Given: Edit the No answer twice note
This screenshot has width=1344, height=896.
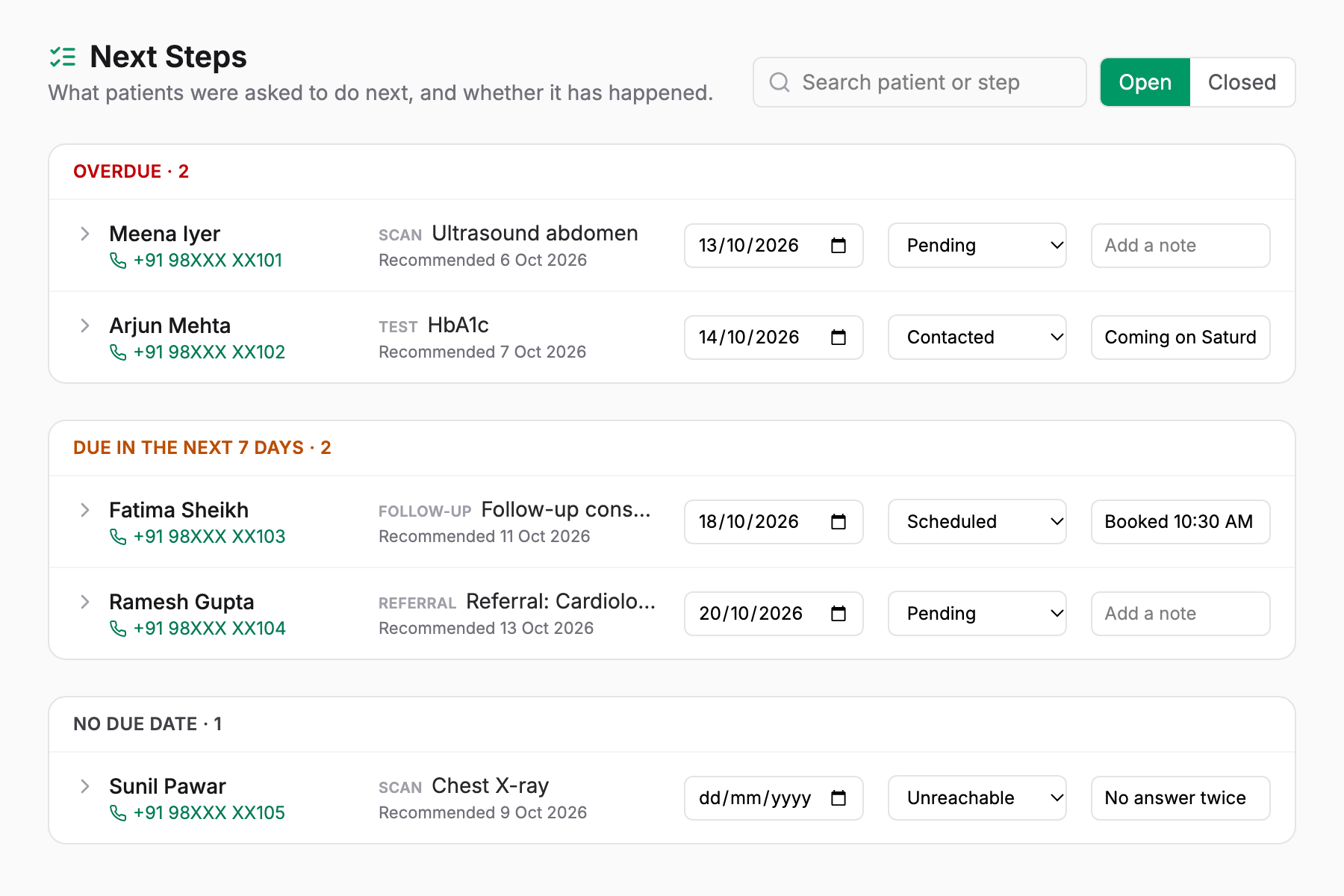Looking at the screenshot, I should point(1180,798).
